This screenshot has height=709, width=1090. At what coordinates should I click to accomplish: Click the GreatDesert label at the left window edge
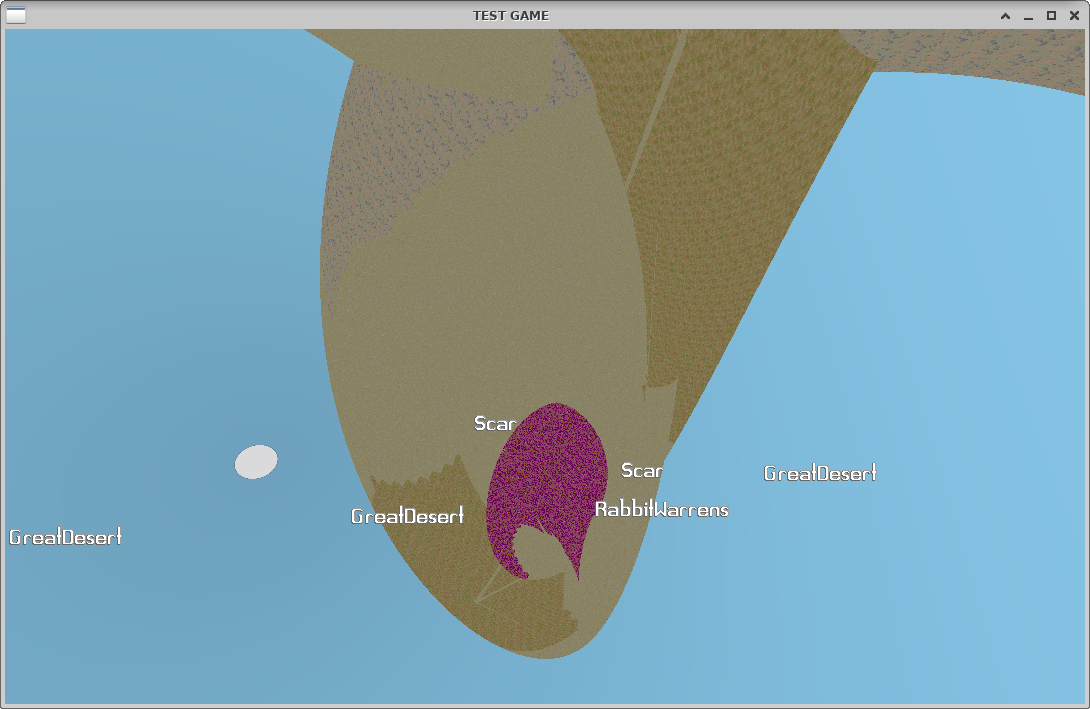tap(65, 537)
